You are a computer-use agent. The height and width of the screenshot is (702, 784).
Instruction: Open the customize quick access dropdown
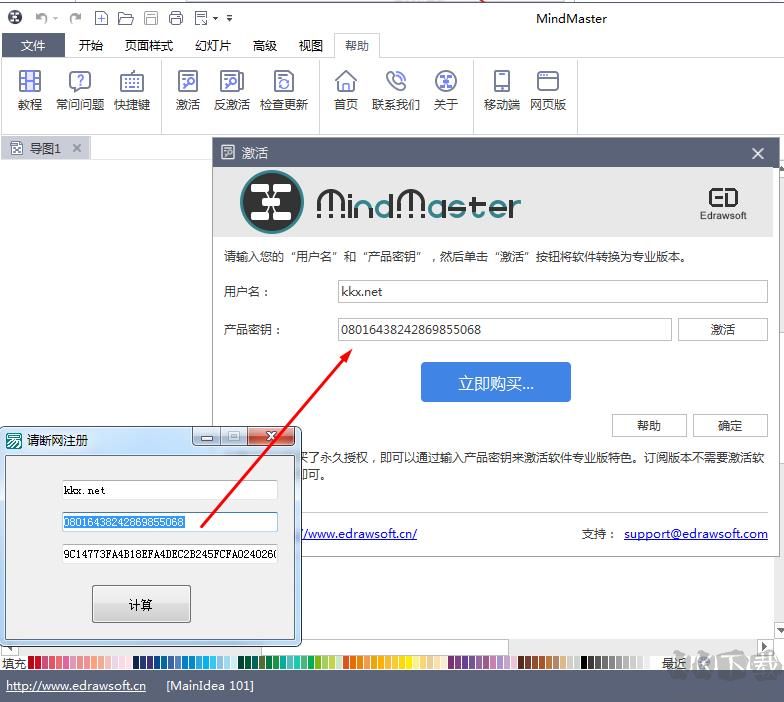pos(230,18)
